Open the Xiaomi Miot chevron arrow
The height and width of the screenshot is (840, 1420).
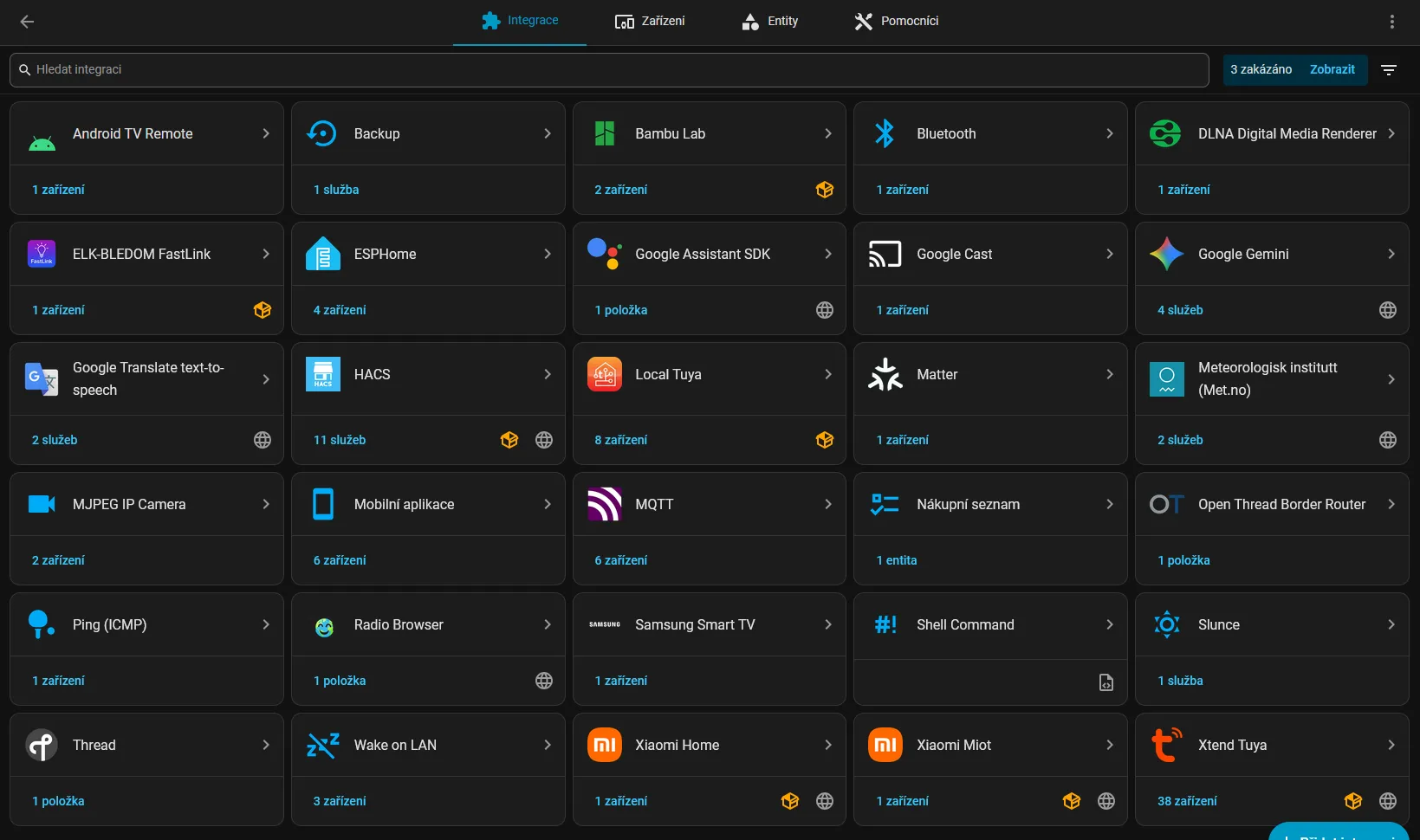coord(1109,745)
